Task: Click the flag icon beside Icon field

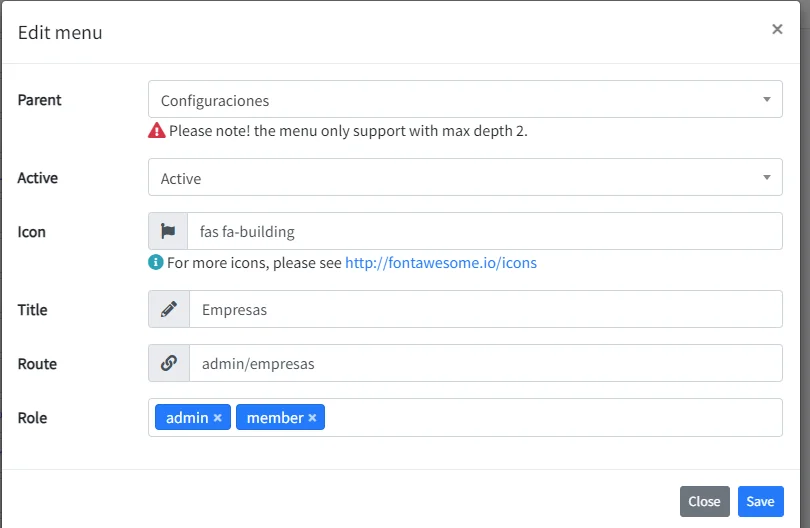Action: [168, 231]
